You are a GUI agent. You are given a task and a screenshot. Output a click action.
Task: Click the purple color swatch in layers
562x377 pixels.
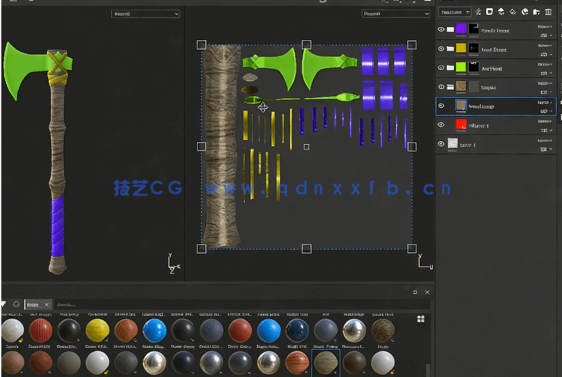461,29
